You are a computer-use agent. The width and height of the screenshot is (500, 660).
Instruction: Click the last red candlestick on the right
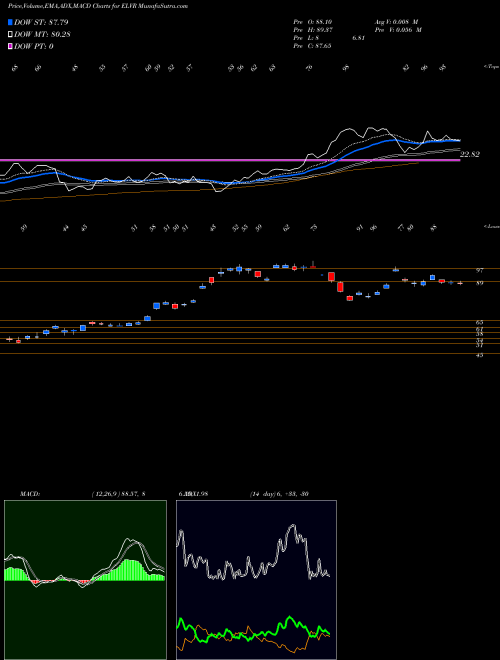[460, 283]
